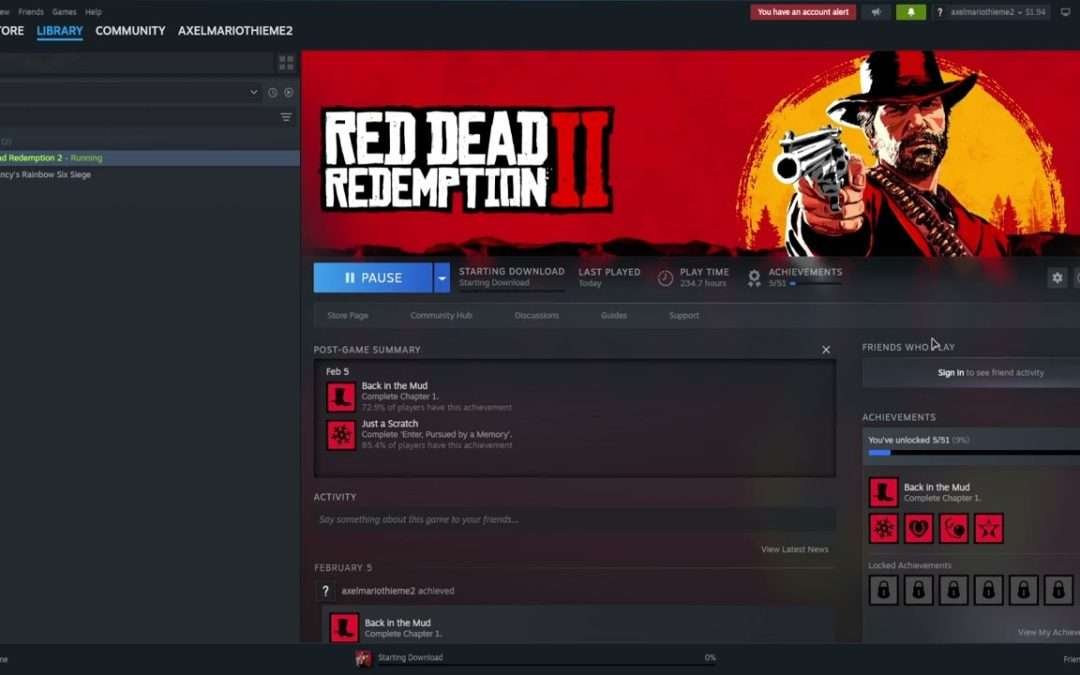Click the achievements progress bar under You've unlocked 5/51
The height and width of the screenshot is (675, 1080).
pos(974,453)
